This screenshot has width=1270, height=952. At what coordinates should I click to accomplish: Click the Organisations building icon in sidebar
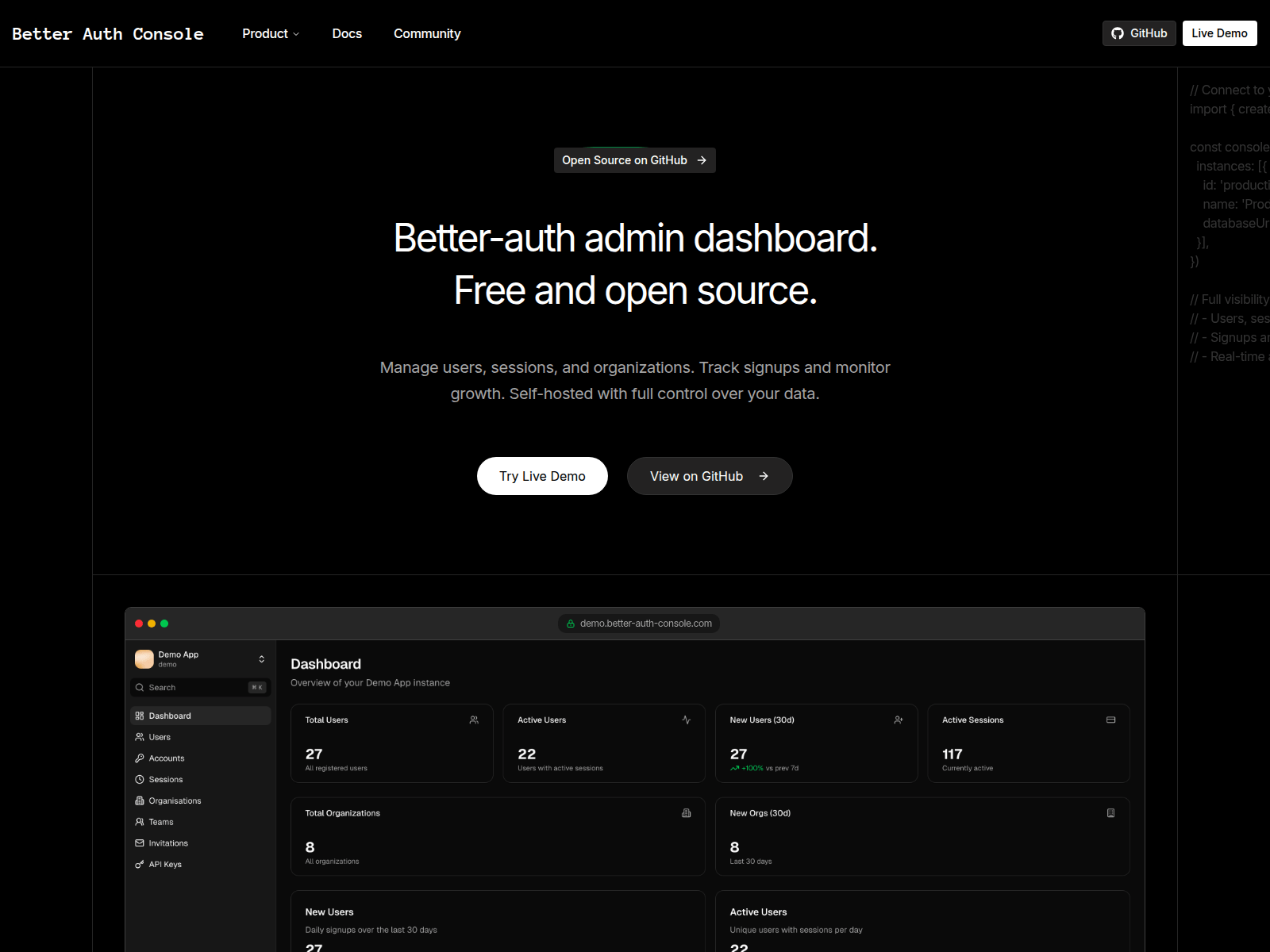pos(140,801)
